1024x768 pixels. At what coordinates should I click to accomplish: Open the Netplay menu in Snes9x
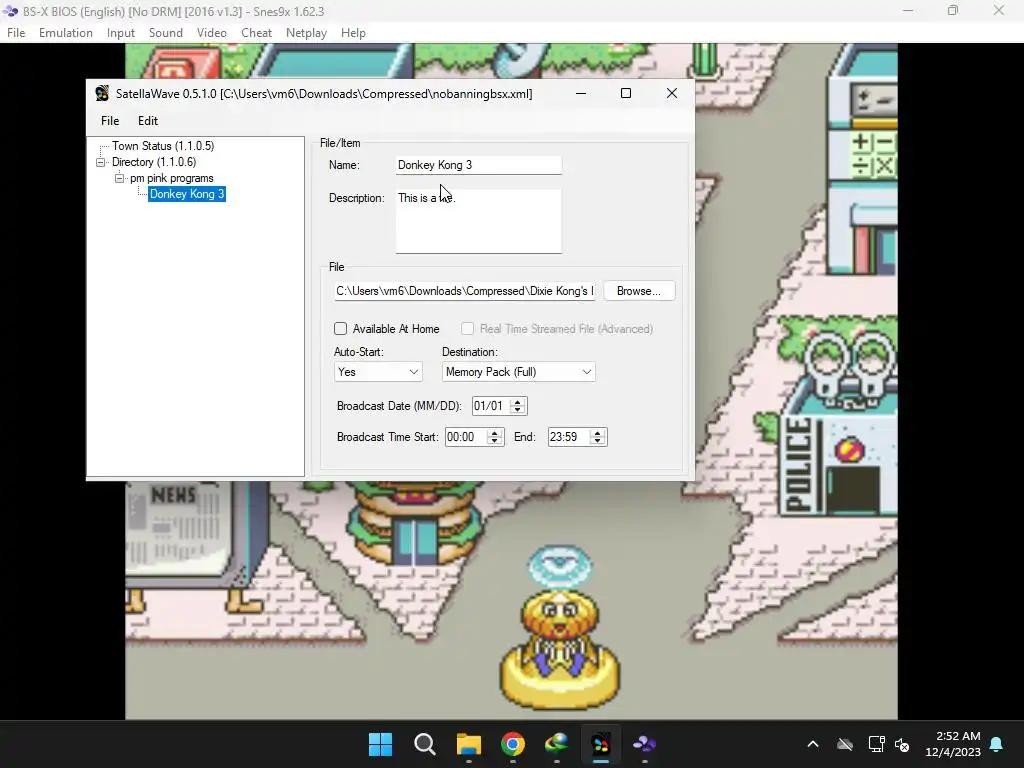tap(306, 33)
